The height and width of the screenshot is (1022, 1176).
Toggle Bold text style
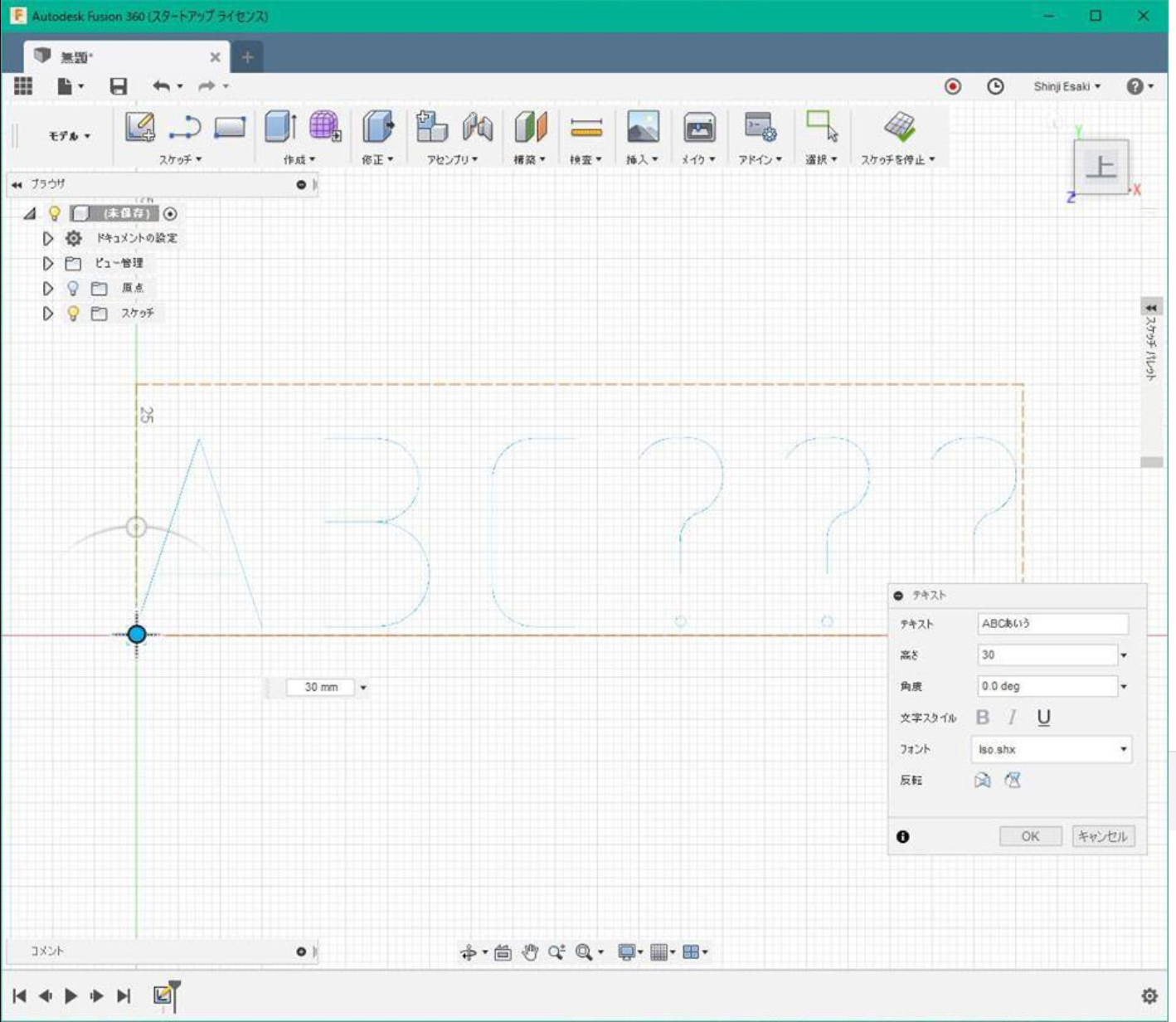[983, 718]
